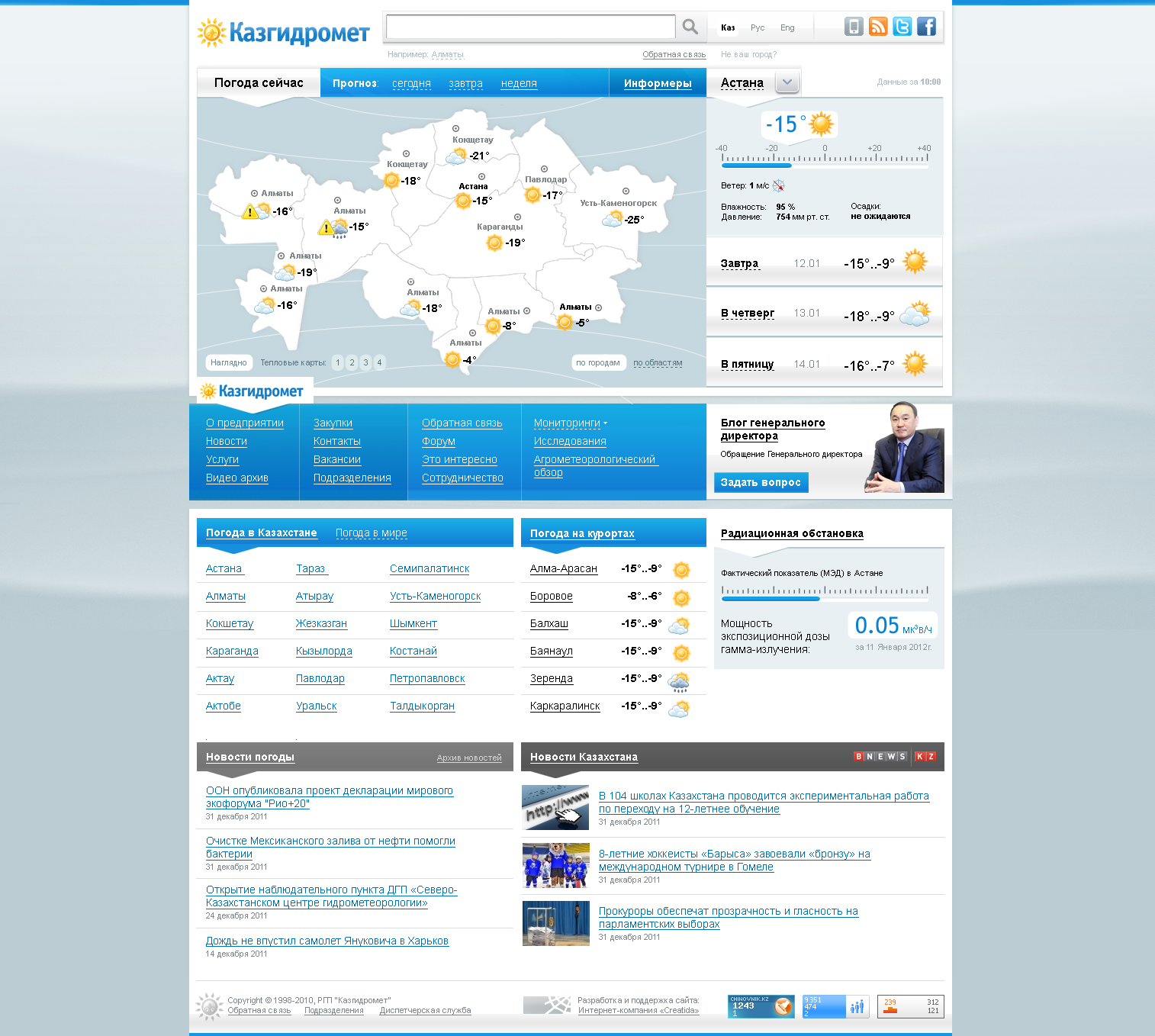Open the О предприятии link
This screenshot has height=1036, width=1155.
[245, 423]
